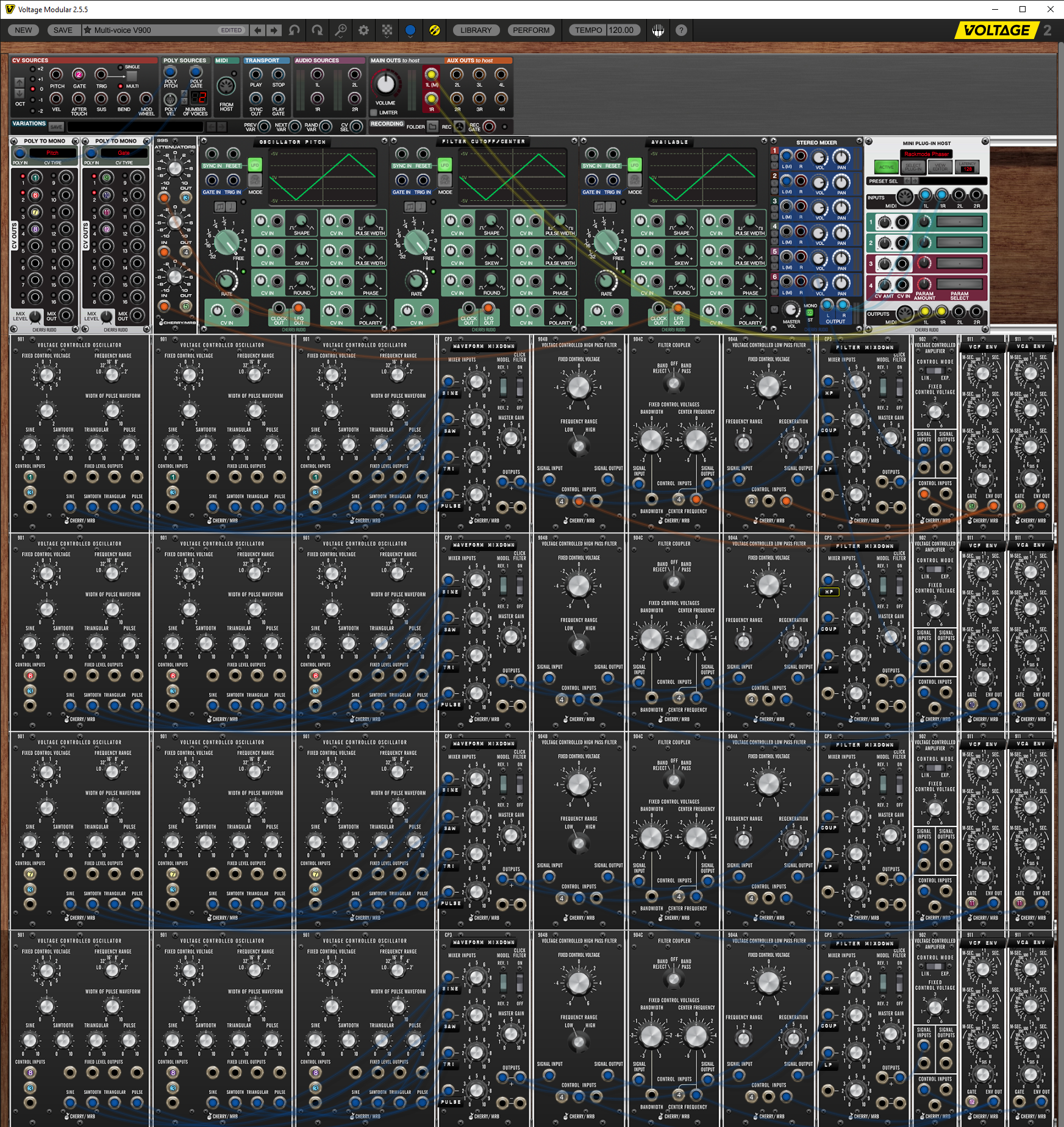Open the help question mark
Screen dimensions: 1064x1127
681,30
